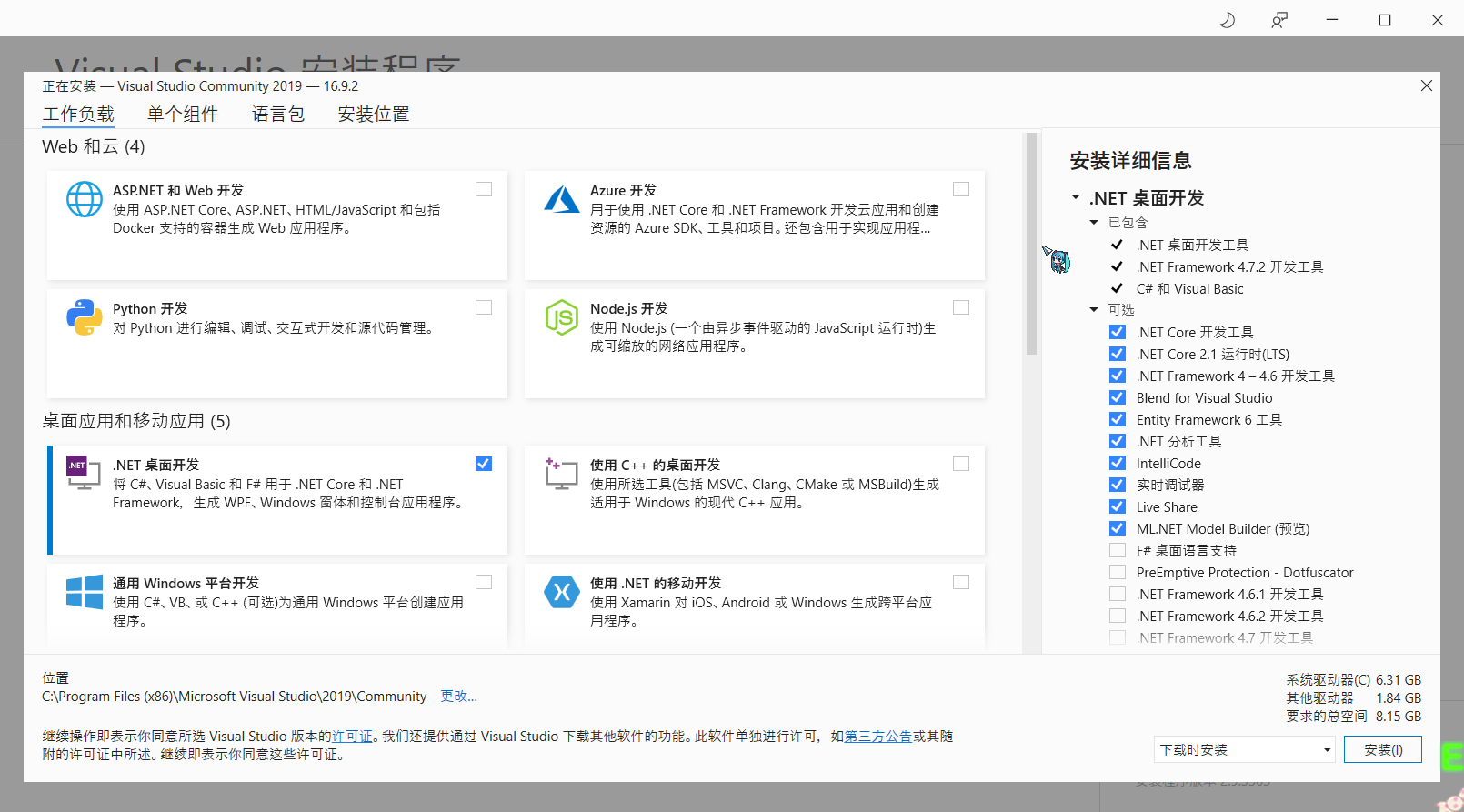Check PreEmptive Protection - Dotfuscator option

(1118, 572)
